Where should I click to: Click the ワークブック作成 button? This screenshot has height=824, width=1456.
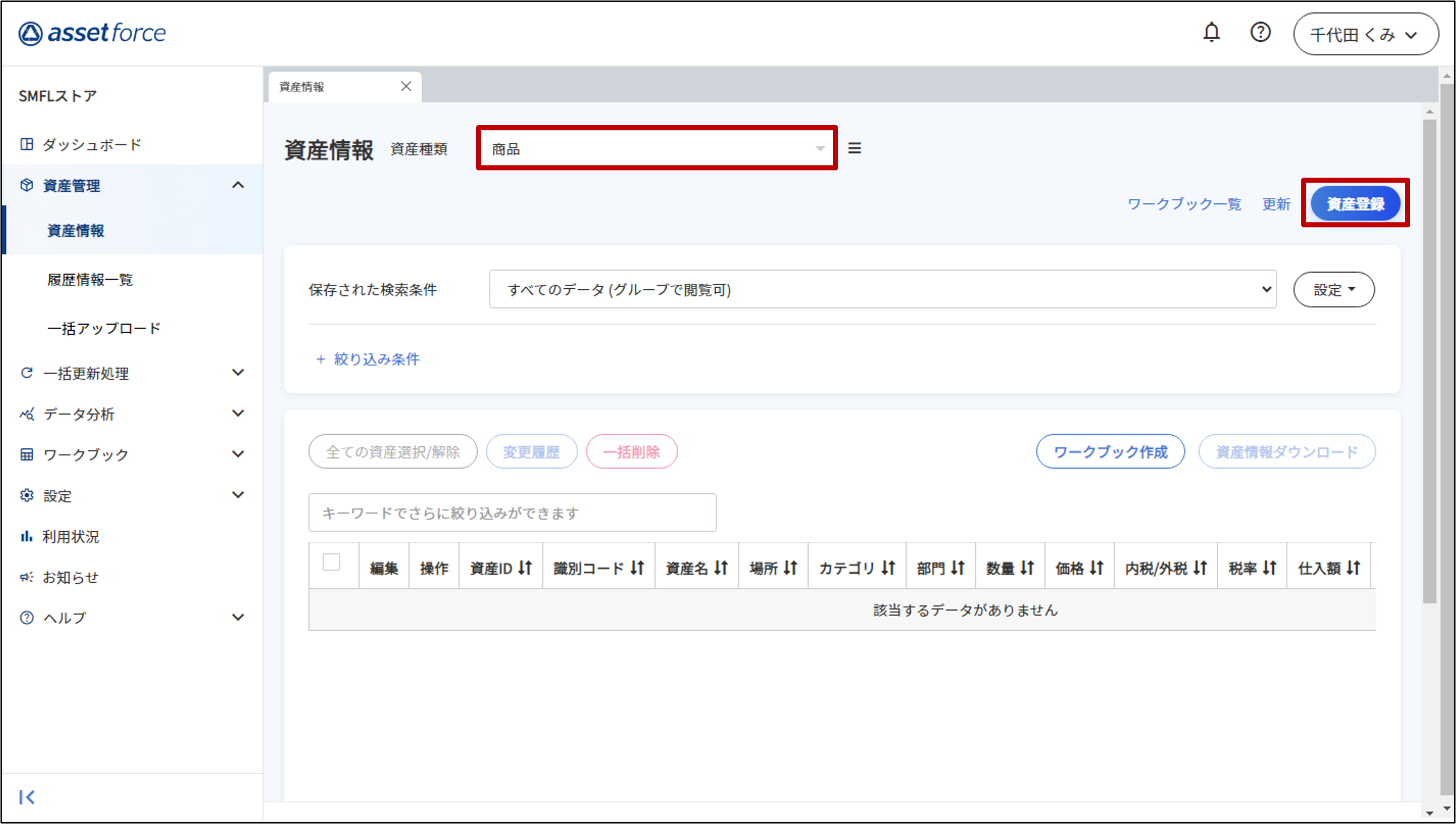point(1110,451)
